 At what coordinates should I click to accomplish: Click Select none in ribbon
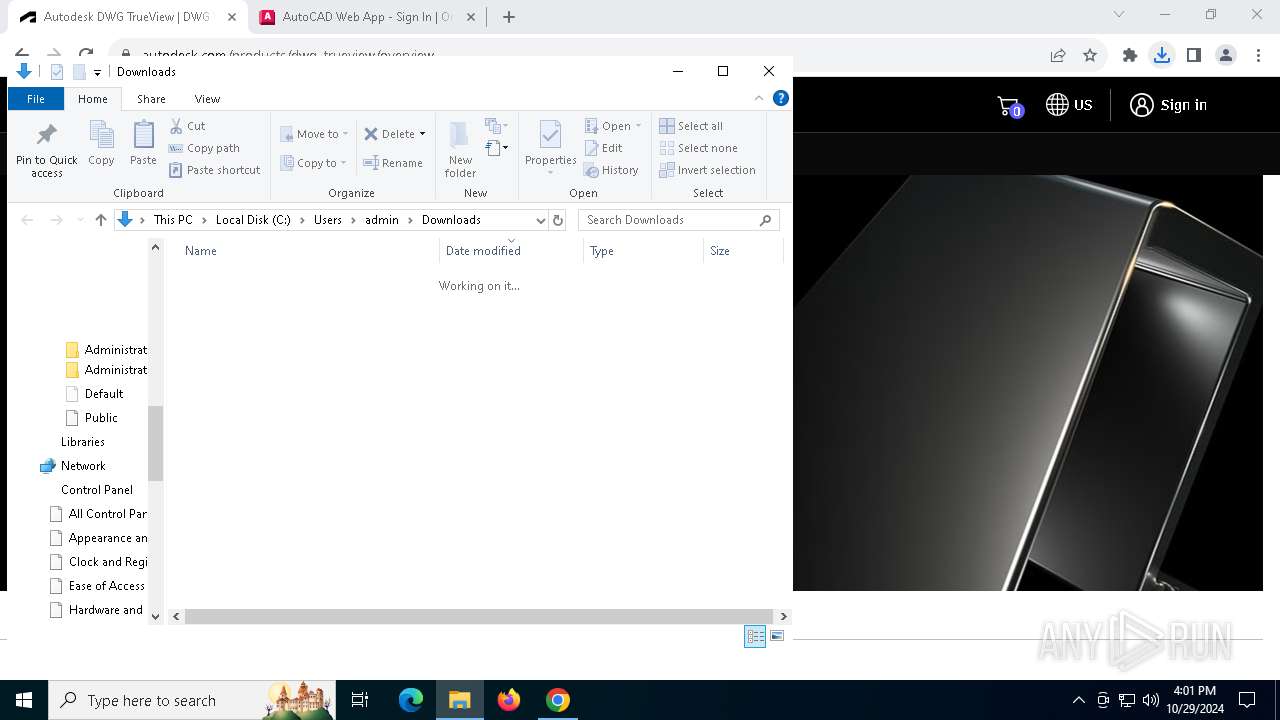click(x=698, y=148)
